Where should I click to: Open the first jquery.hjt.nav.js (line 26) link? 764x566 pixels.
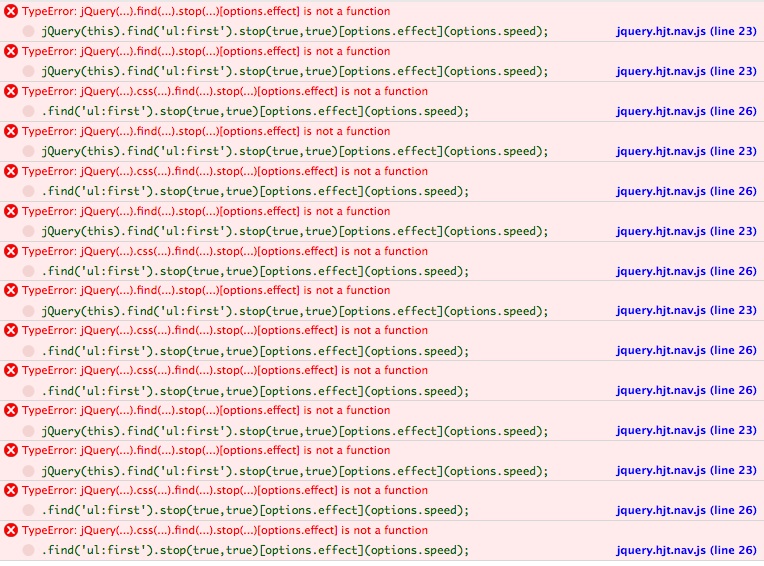point(686,111)
